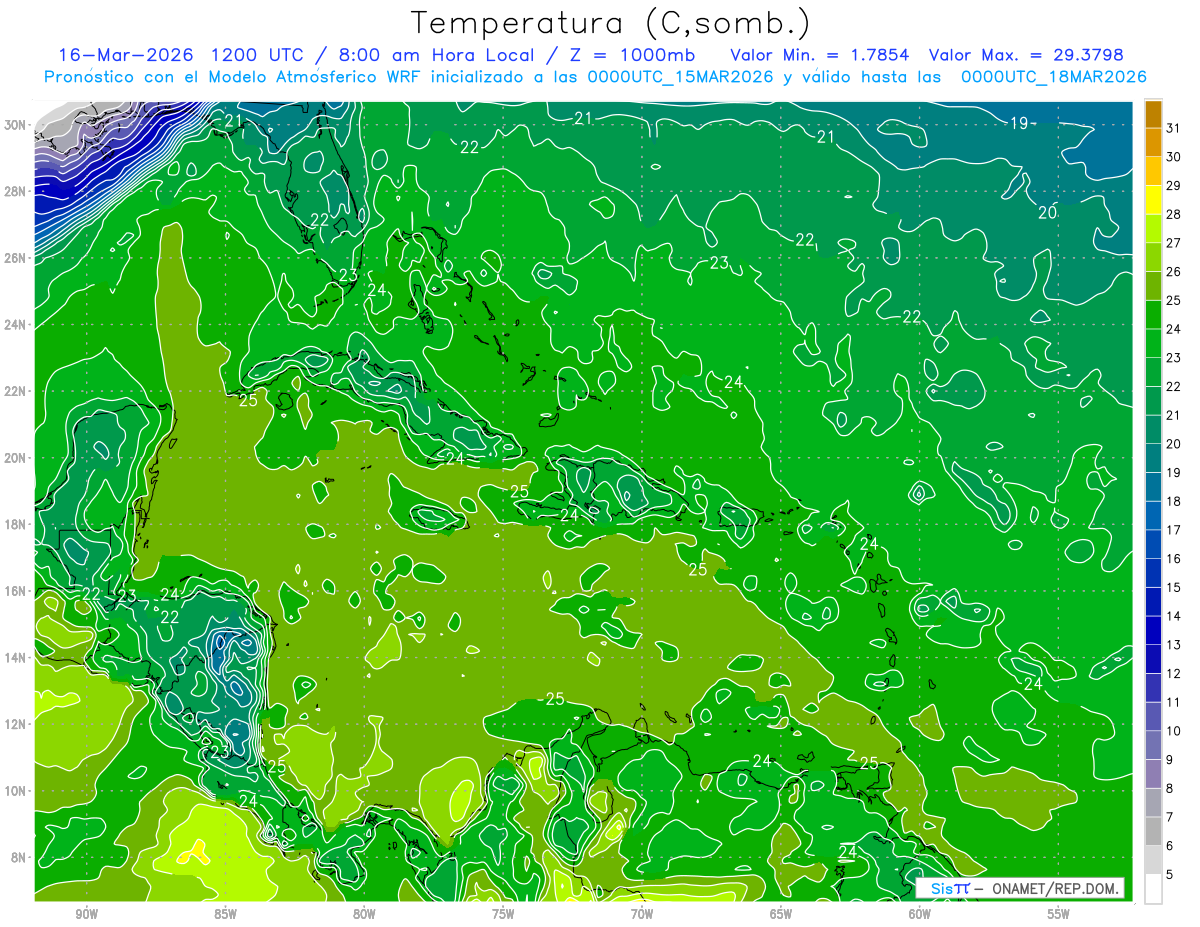Click the gray swatch between colorbar 6 and 7
This screenshot has height=927, width=1200.
[x=1153, y=830]
